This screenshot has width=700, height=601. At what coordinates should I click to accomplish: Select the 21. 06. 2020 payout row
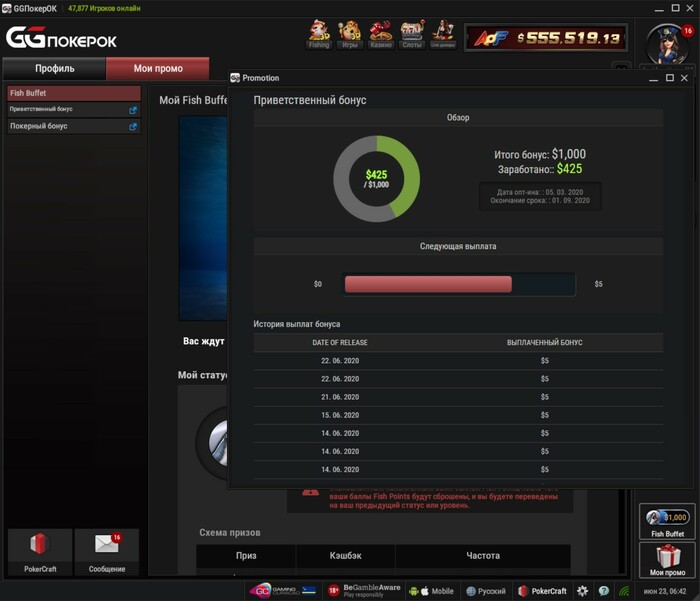(458, 397)
